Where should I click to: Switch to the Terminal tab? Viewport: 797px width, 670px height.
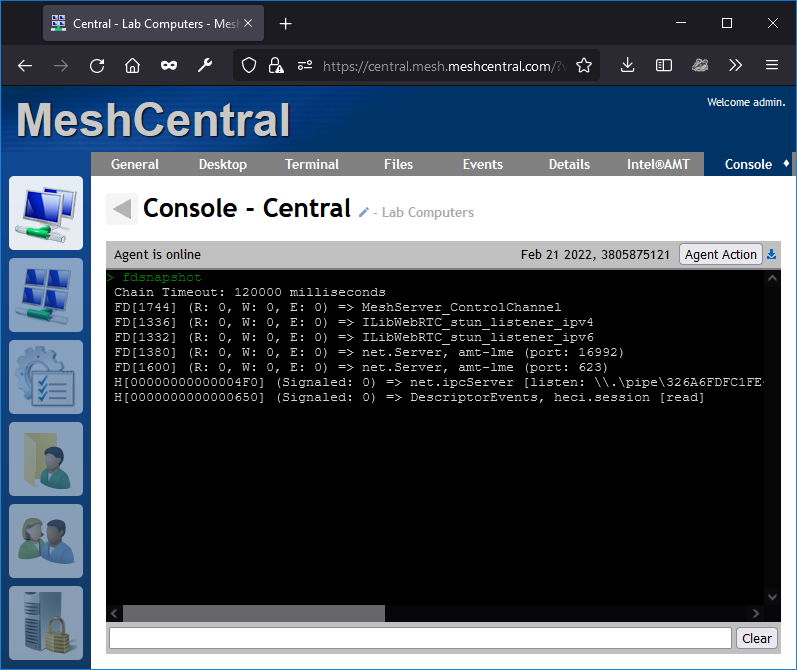point(312,164)
